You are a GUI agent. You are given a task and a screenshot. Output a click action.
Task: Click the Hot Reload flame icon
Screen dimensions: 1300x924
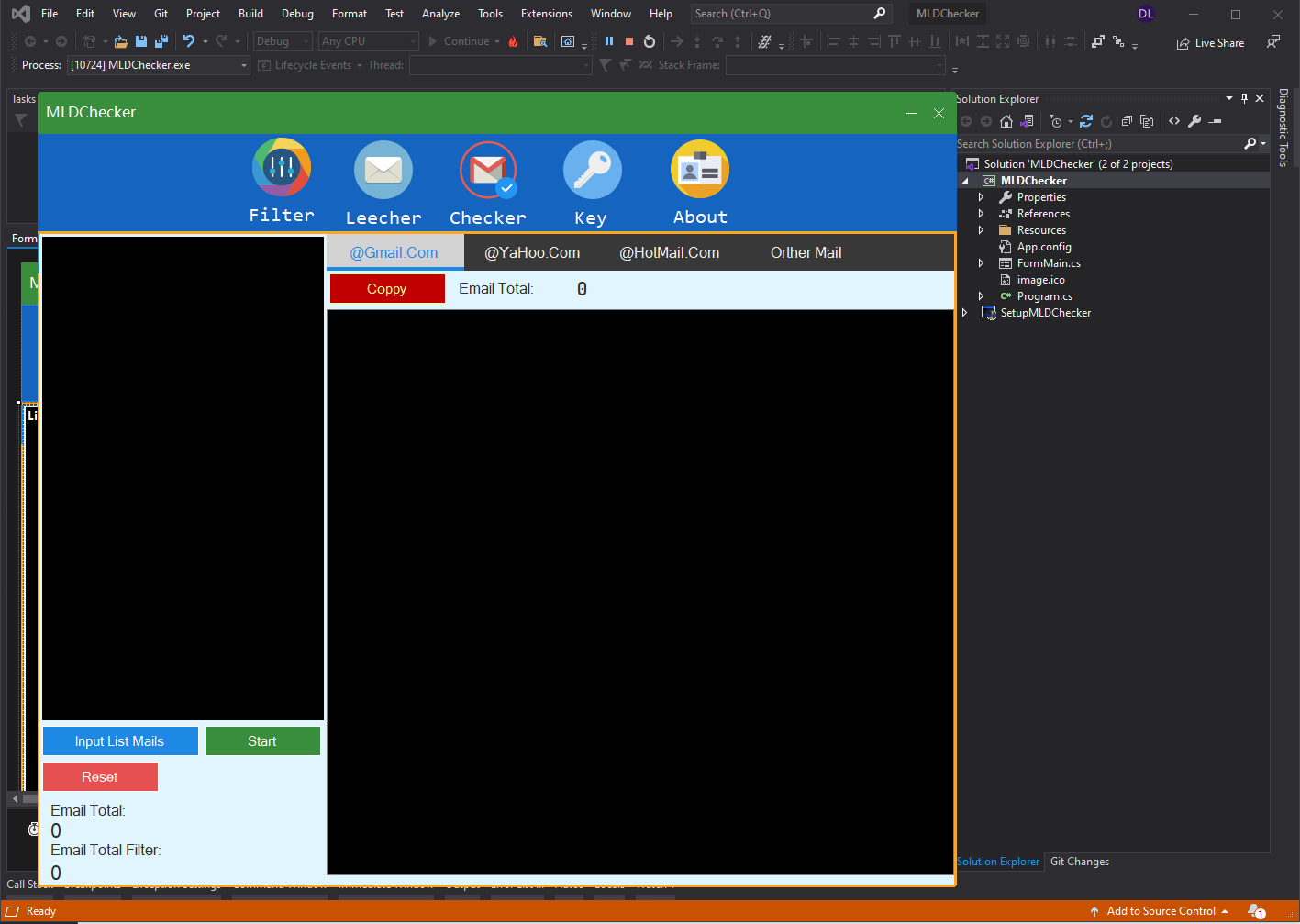pos(513,41)
